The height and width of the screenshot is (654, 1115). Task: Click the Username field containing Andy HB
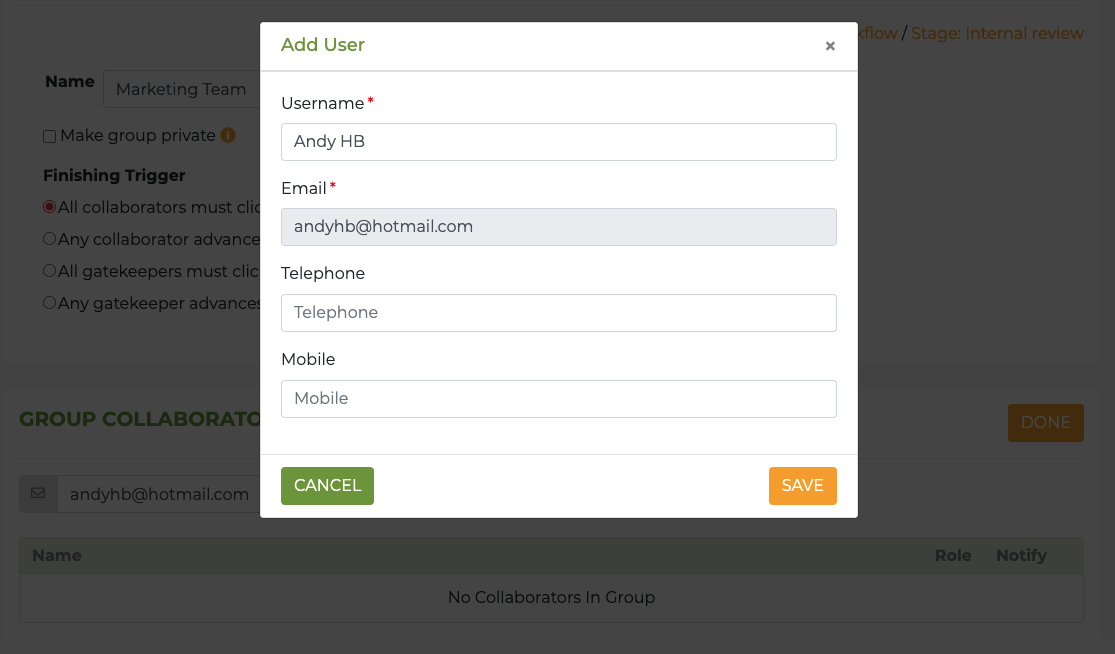point(558,142)
